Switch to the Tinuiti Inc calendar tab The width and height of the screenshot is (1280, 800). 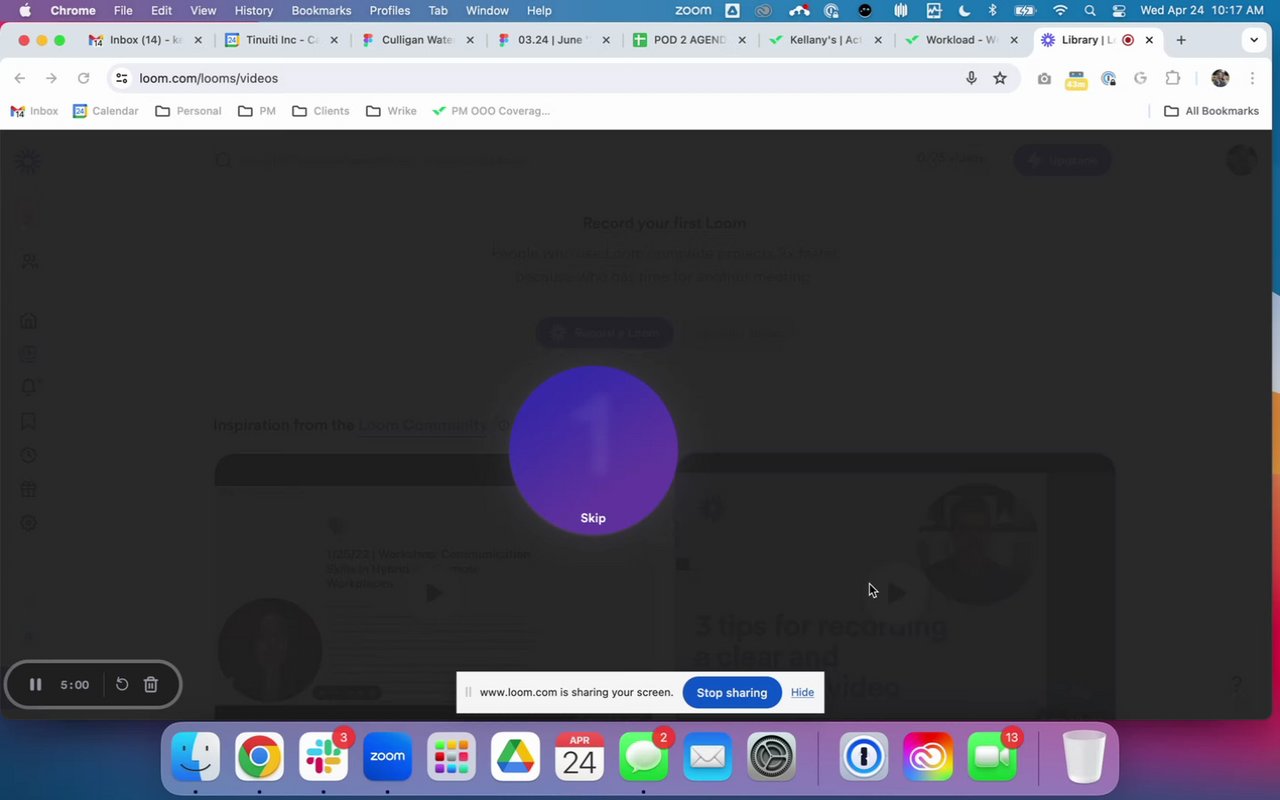282,40
